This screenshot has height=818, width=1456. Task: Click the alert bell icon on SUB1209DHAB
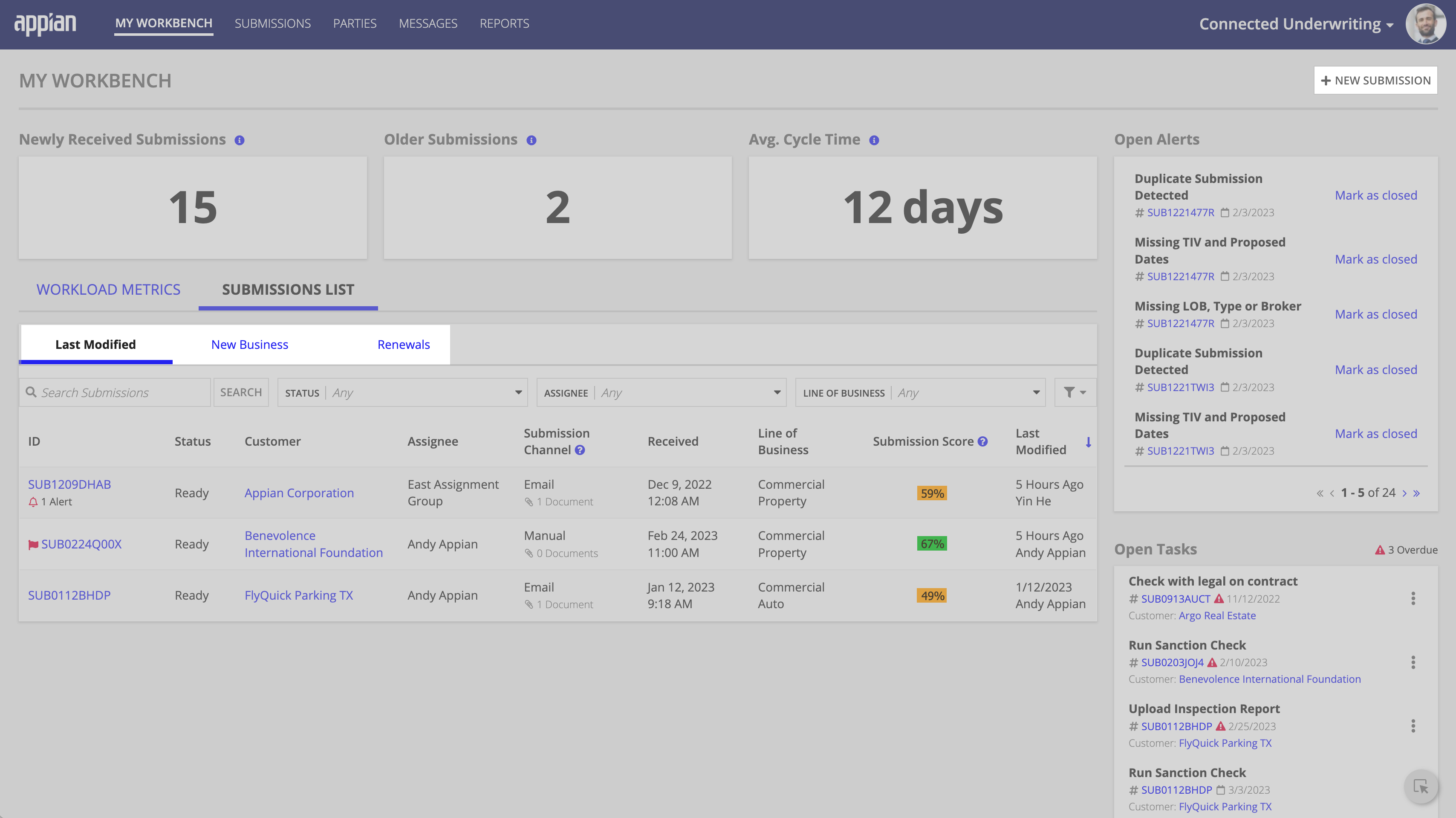34,502
